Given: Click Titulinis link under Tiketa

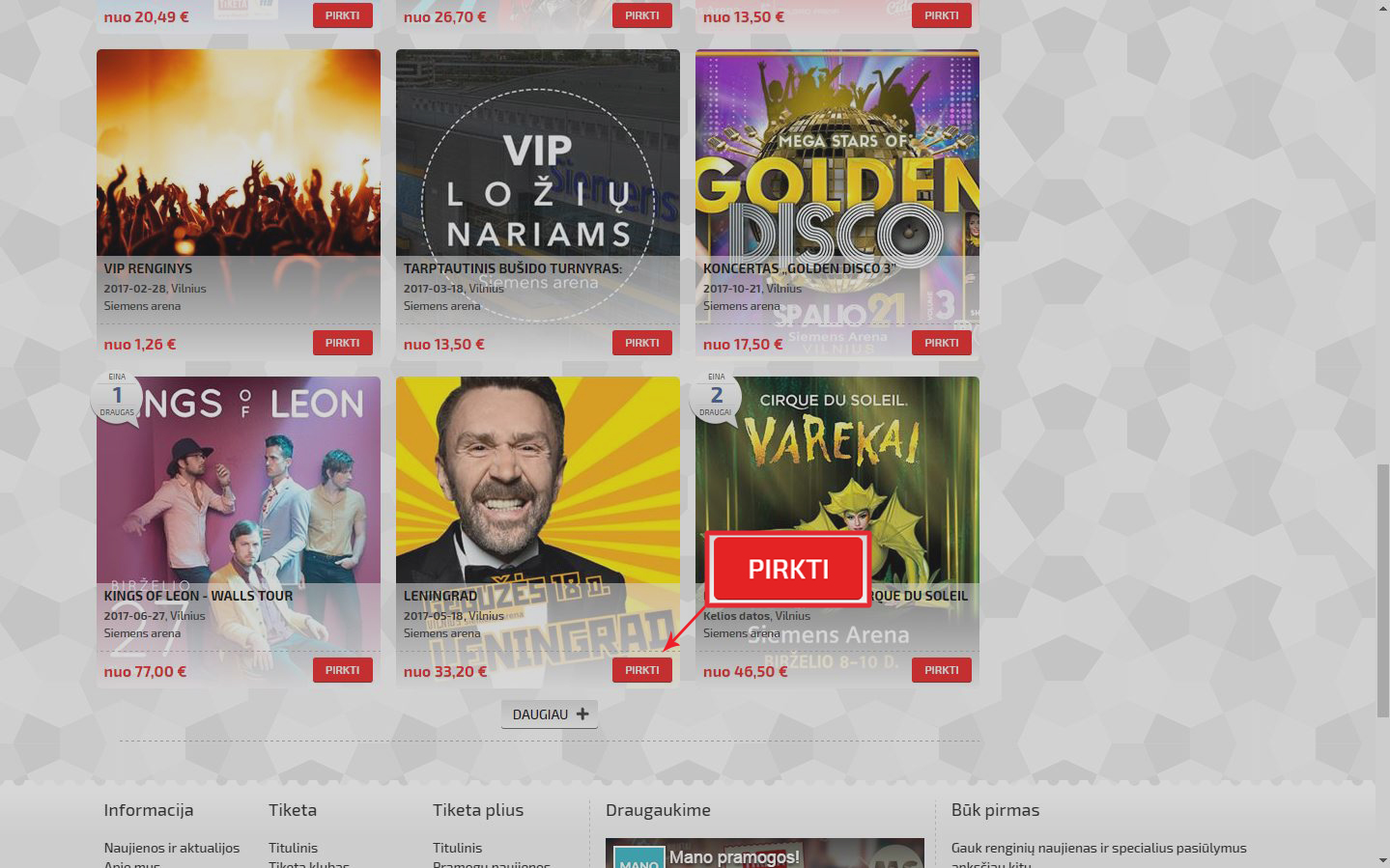Looking at the screenshot, I should pos(293,848).
